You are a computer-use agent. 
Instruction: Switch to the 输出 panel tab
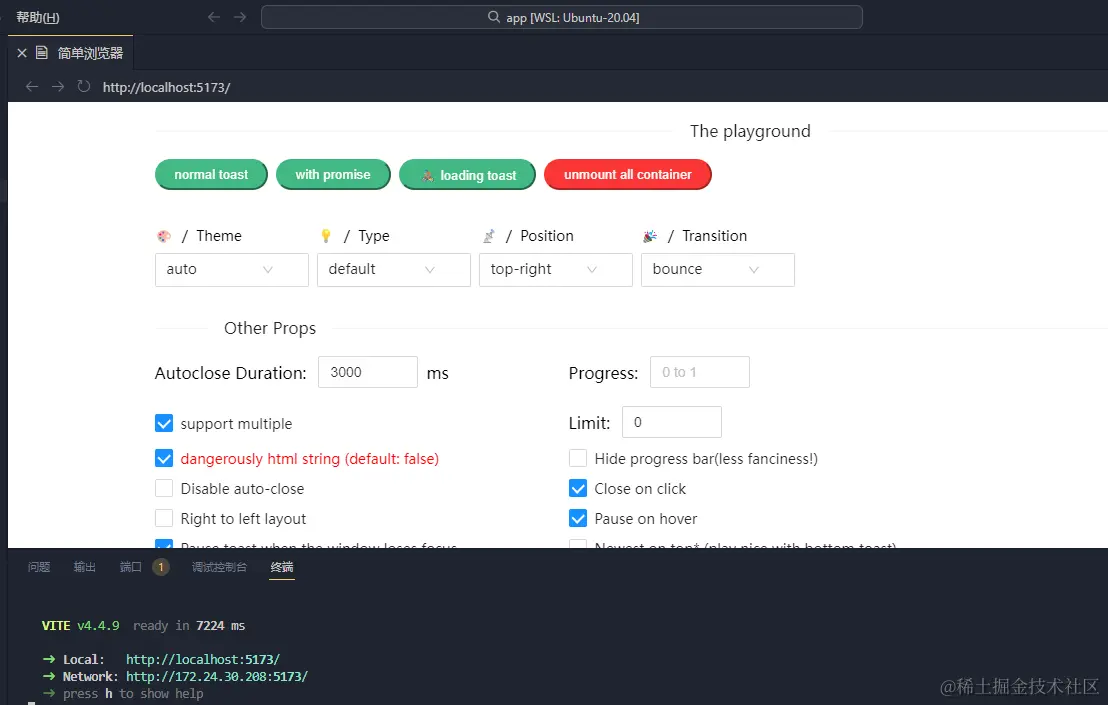click(85, 567)
